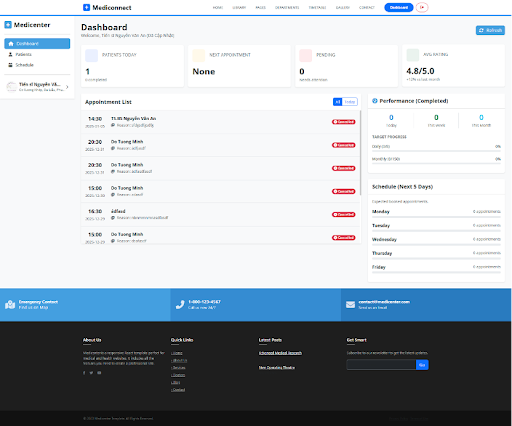This screenshot has height=426, width=512.
Task: Open the Departments menu in the top navigation
Action: click(287, 7)
